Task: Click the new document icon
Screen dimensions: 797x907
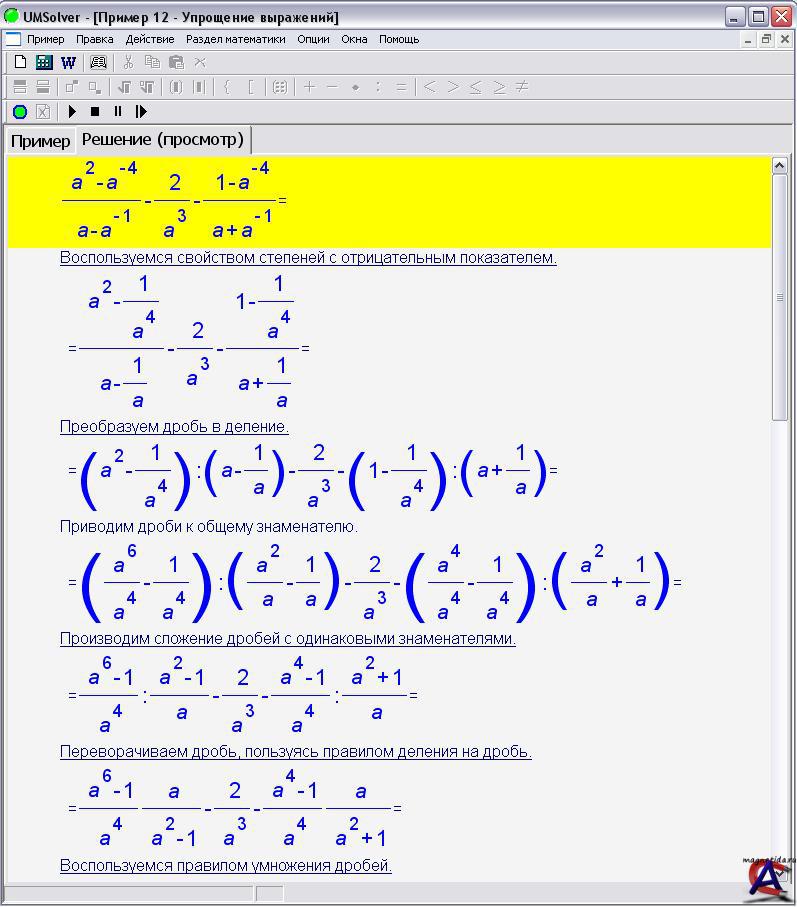Action: coord(20,62)
